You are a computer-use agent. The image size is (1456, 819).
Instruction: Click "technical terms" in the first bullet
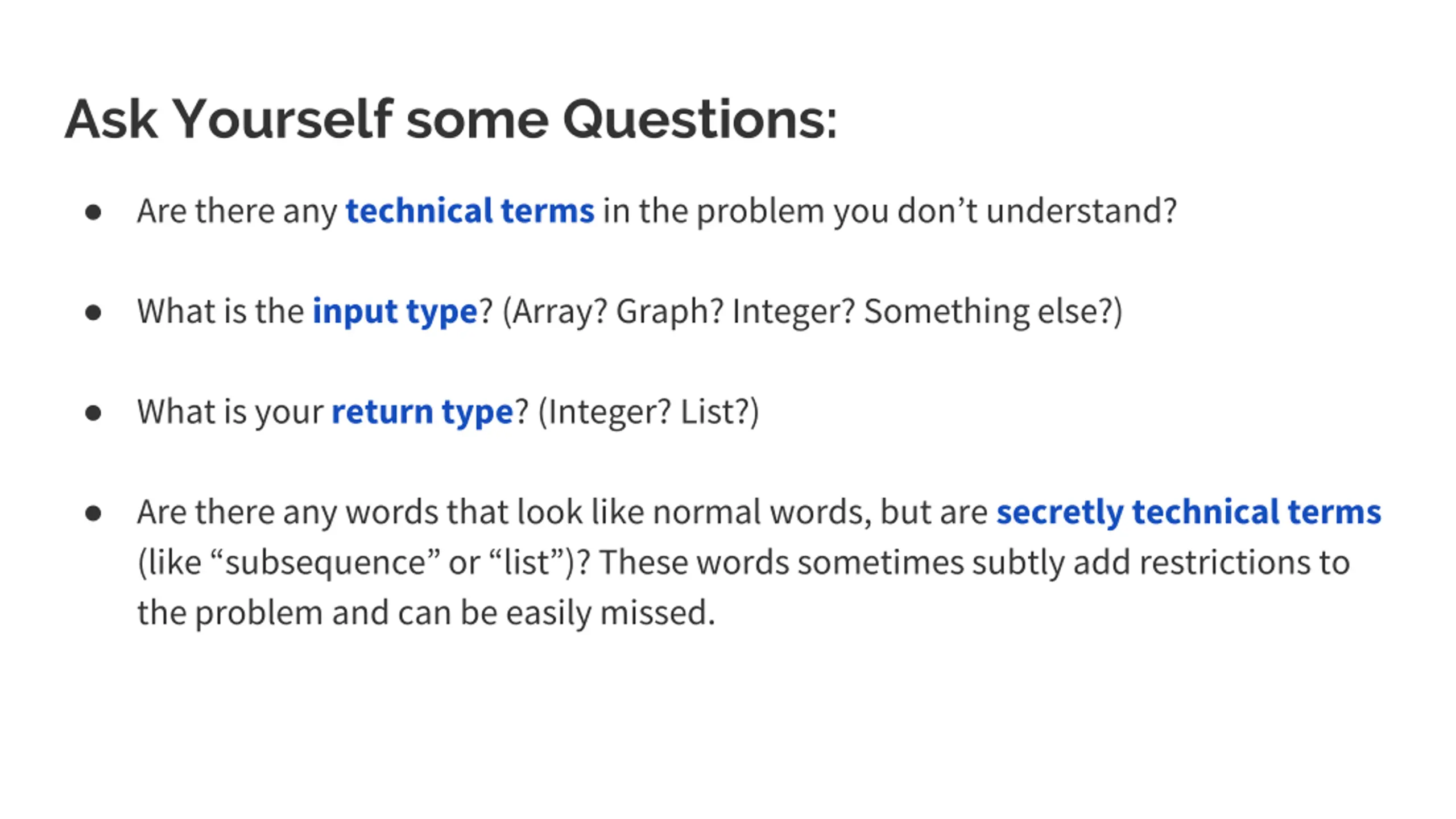470,211
